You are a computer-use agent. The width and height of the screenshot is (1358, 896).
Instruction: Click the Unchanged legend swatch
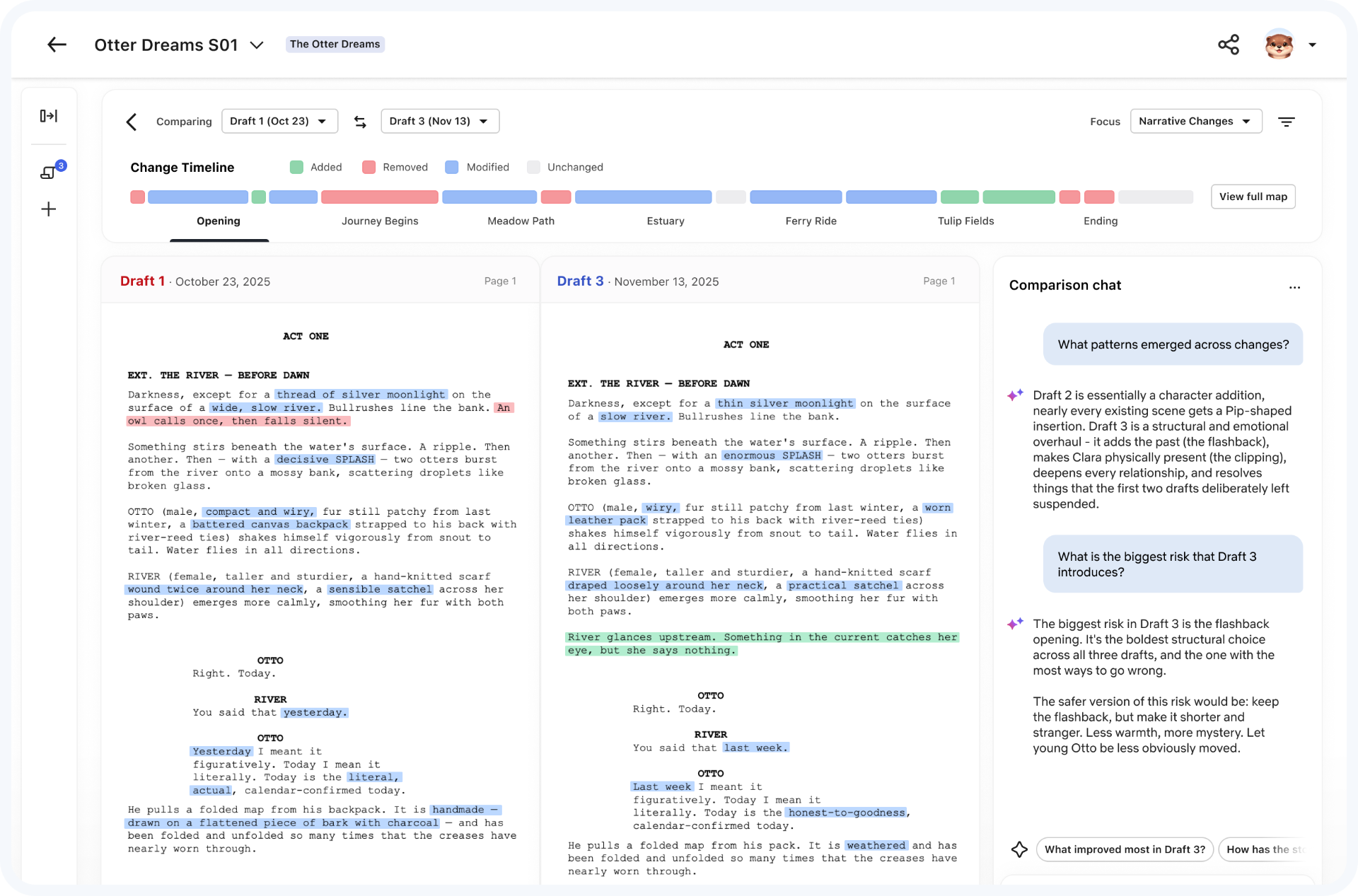tap(534, 167)
